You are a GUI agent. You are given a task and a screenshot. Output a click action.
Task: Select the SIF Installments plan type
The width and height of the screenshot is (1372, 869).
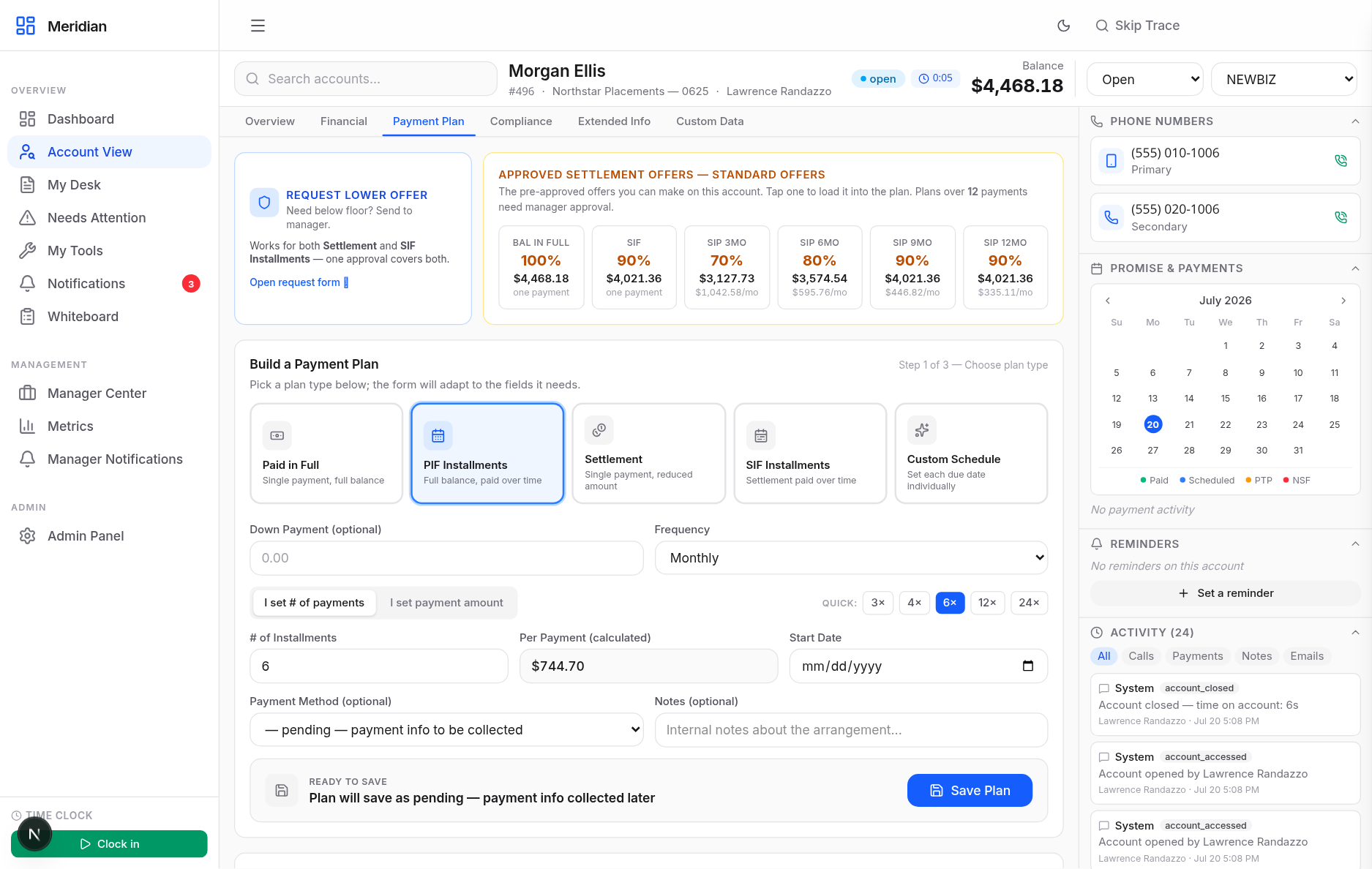(x=810, y=454)
